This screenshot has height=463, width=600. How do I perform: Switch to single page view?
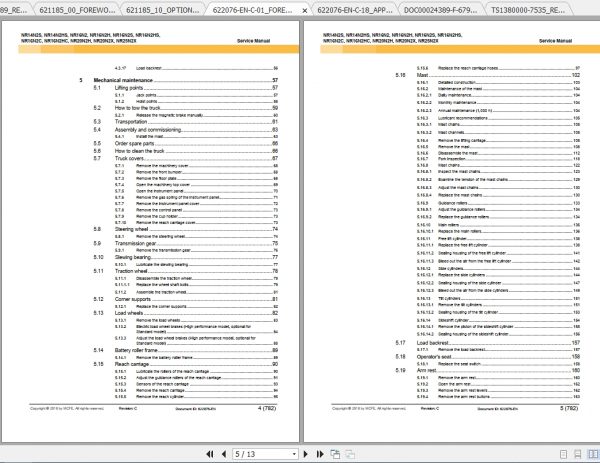[563, 454]
